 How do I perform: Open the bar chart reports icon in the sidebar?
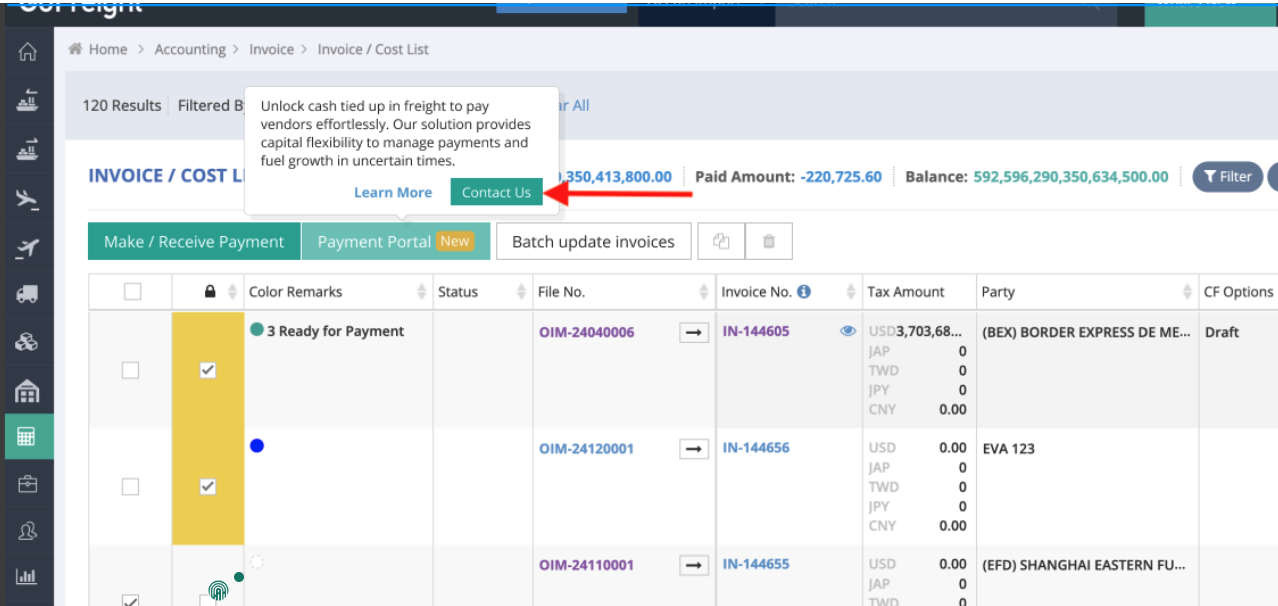click(x=27, y=576)
